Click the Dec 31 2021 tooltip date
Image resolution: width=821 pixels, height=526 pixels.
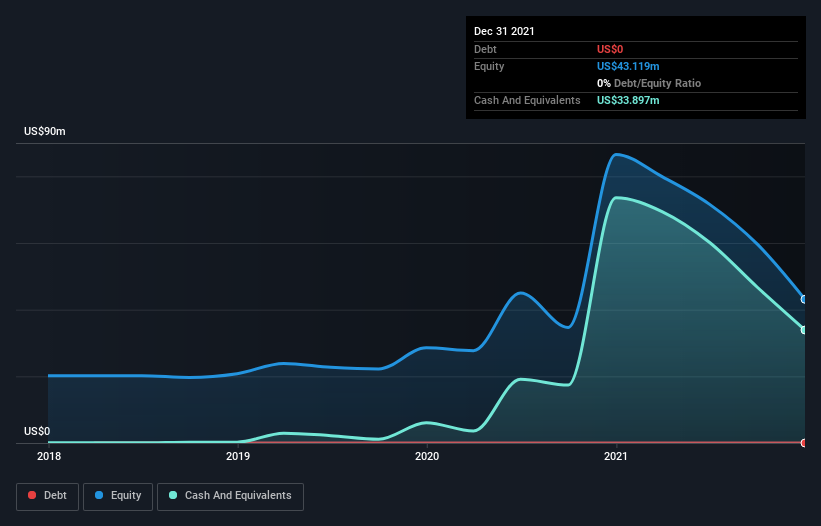click(x=504, y=31)
